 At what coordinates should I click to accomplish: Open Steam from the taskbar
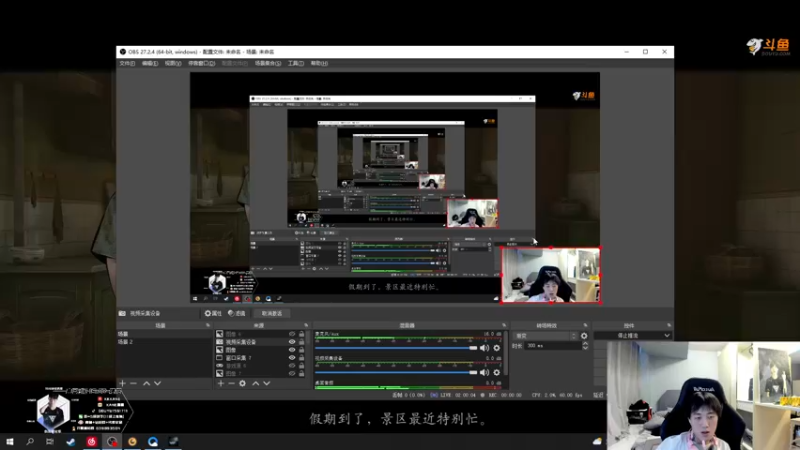pyautogui.click(x=70, y=441)
